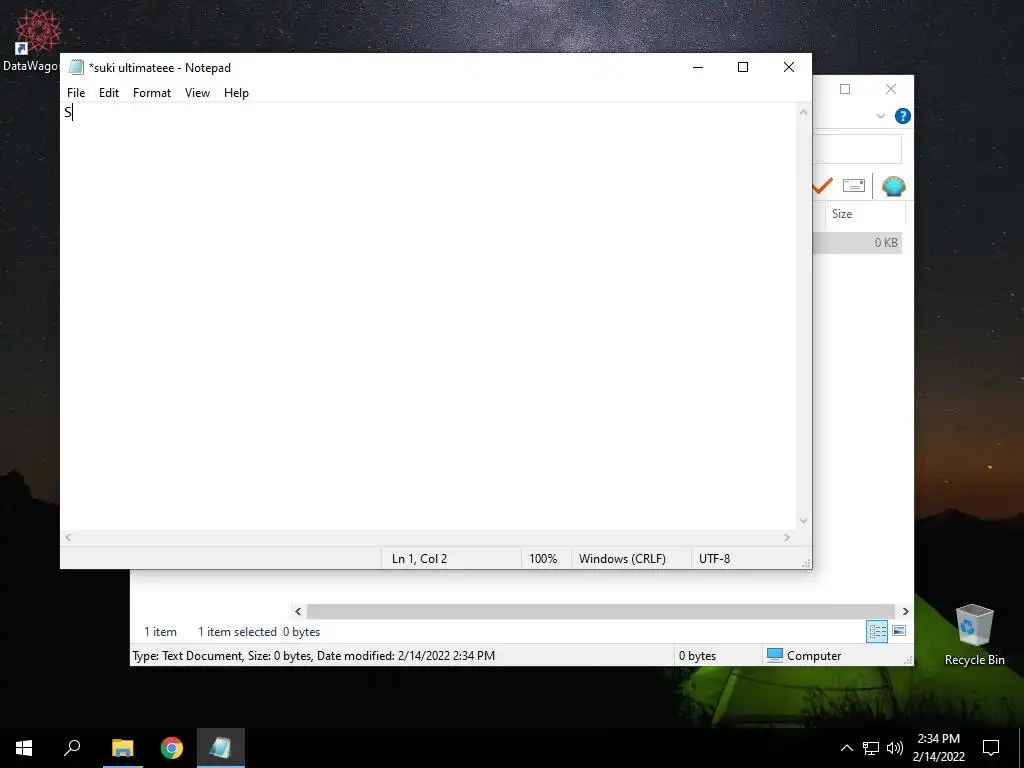Click Notepad horizontal scroll left arrow
The width and height of the screenshot is (1024, 768).
coord(68,537)
